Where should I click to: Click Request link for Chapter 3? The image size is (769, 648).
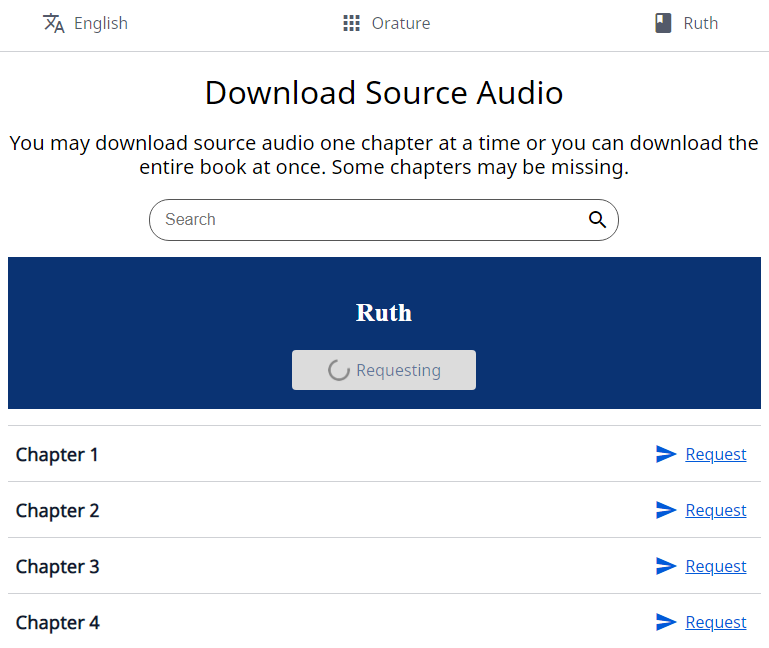tap(716, 566)
